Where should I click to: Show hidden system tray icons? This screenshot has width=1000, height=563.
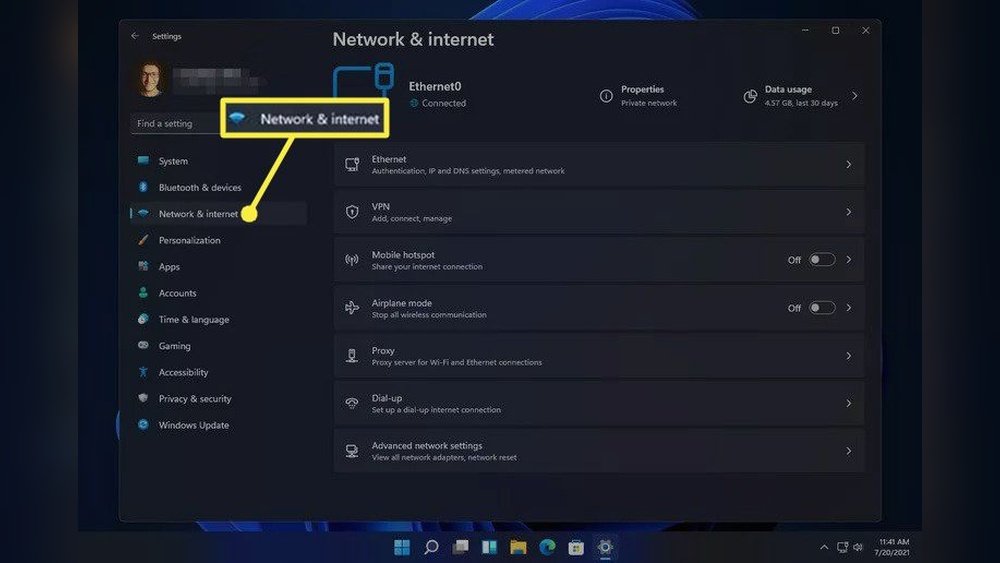824,547
